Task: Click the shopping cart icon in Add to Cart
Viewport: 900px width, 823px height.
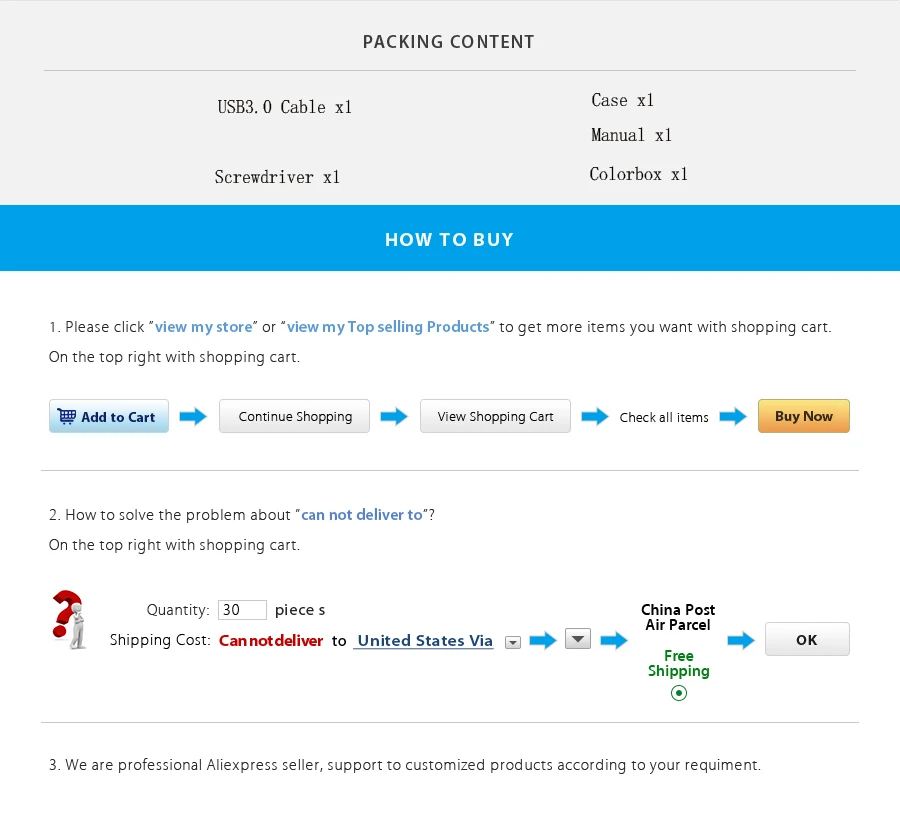Action: click(x=67, y=416)
